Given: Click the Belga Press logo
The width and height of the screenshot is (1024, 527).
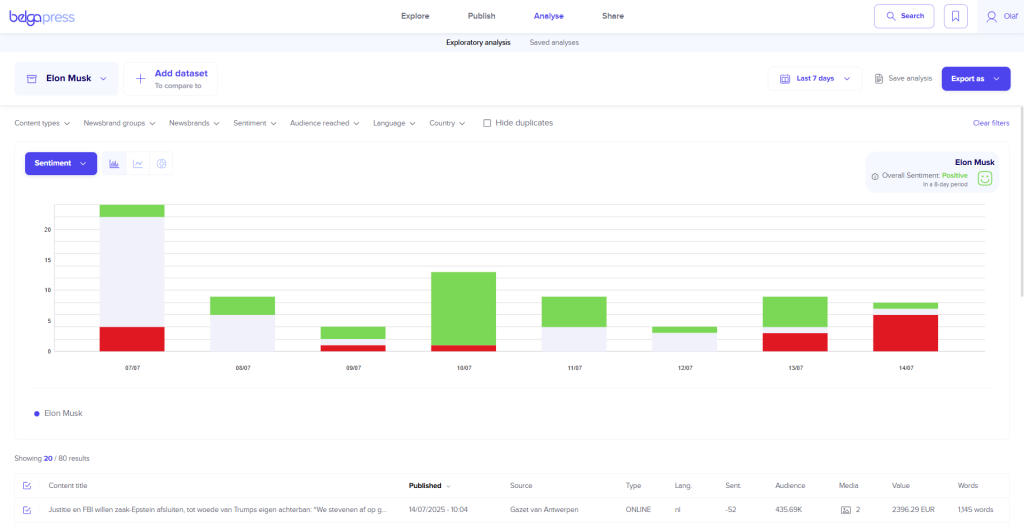Looking at the screenshot, I should click(42, 17).
